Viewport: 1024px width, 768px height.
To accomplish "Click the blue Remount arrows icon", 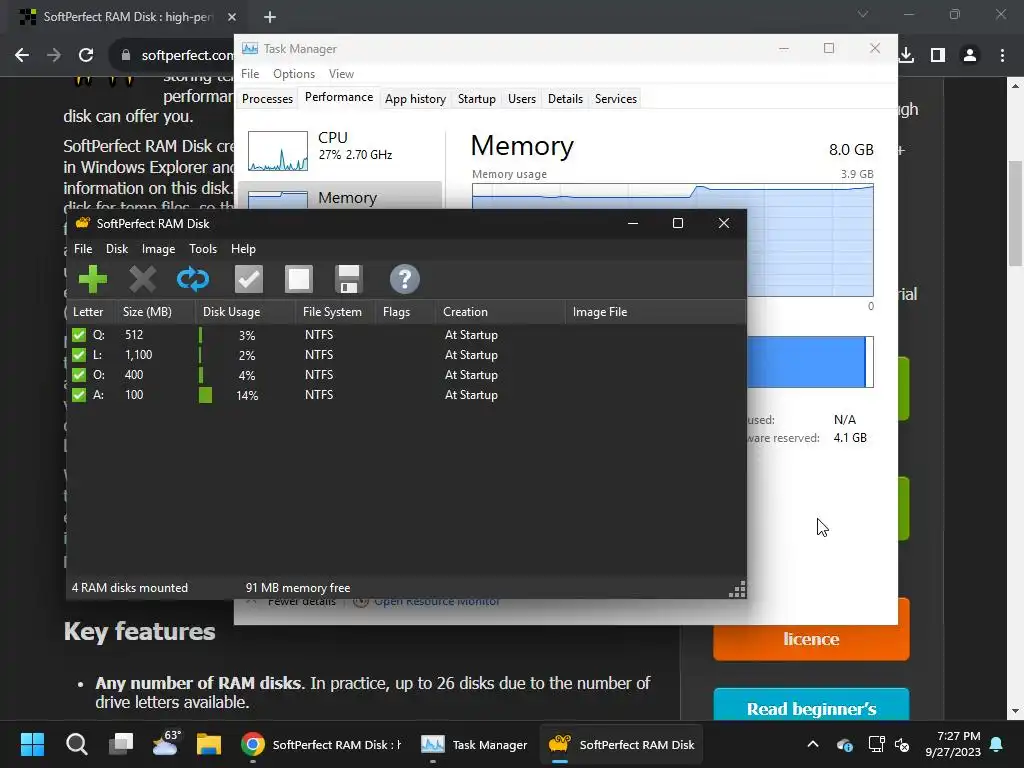I will [193, 280].
